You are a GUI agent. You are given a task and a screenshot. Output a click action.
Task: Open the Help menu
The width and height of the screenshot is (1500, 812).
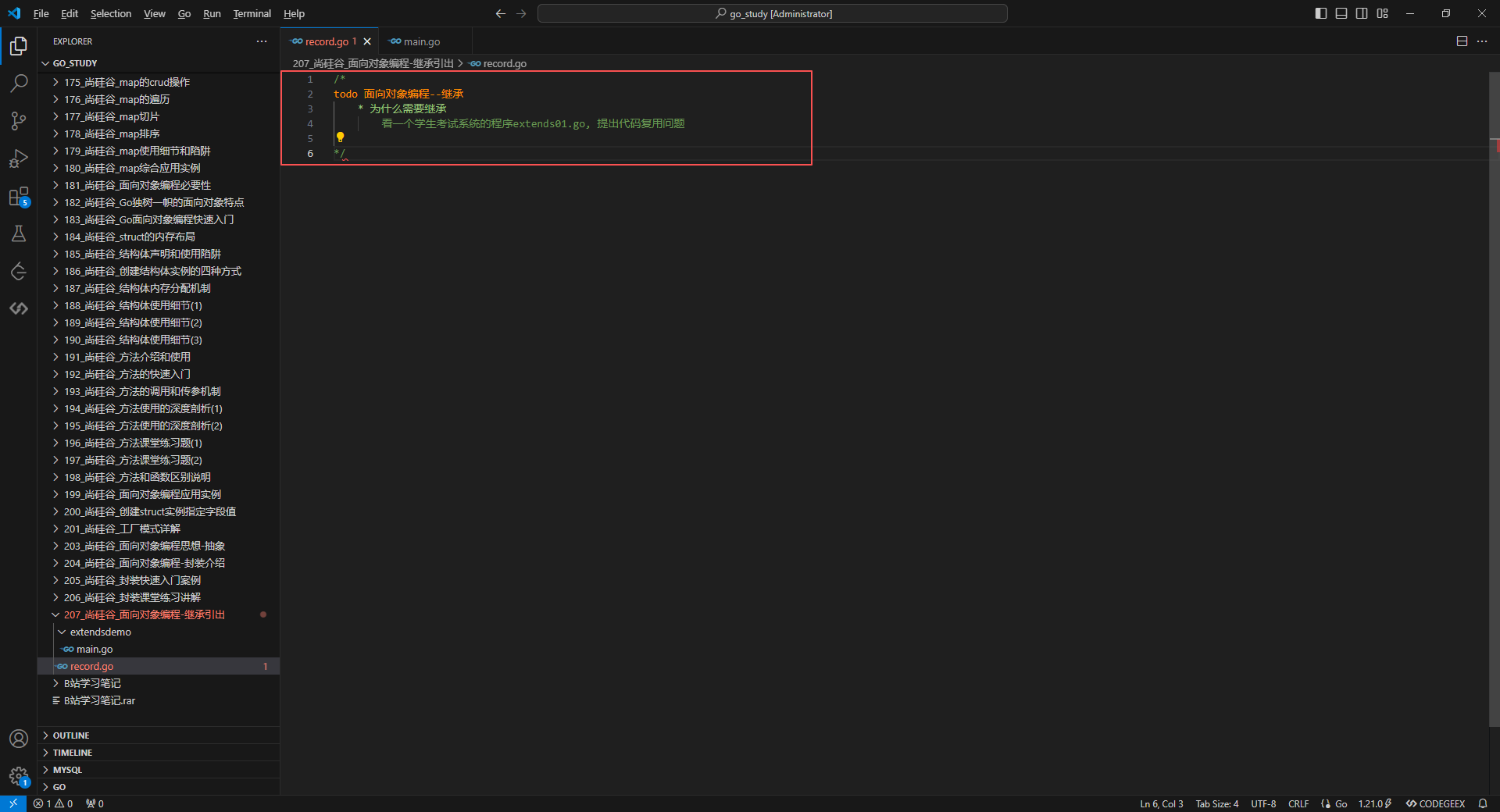(294, 13)
